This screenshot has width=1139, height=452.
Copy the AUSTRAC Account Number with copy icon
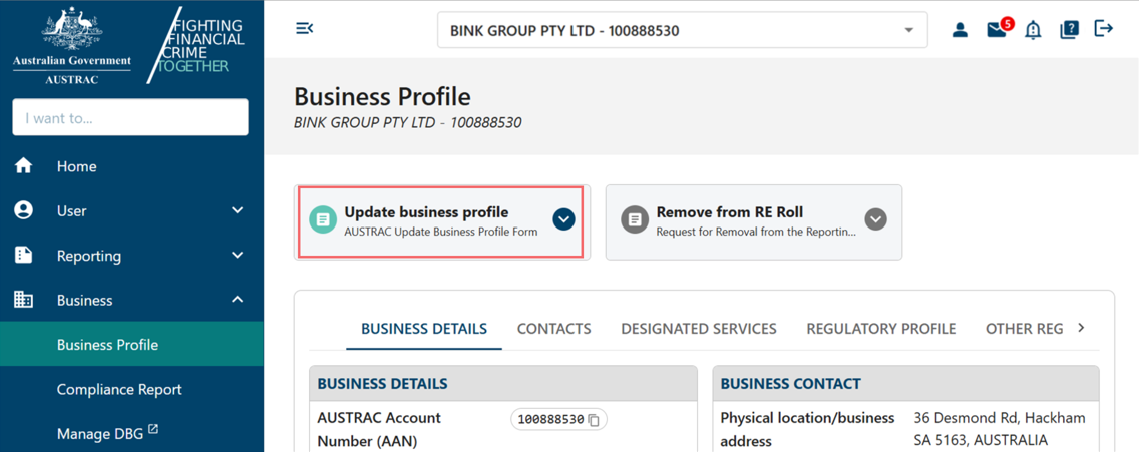click(x=594, y=420)
